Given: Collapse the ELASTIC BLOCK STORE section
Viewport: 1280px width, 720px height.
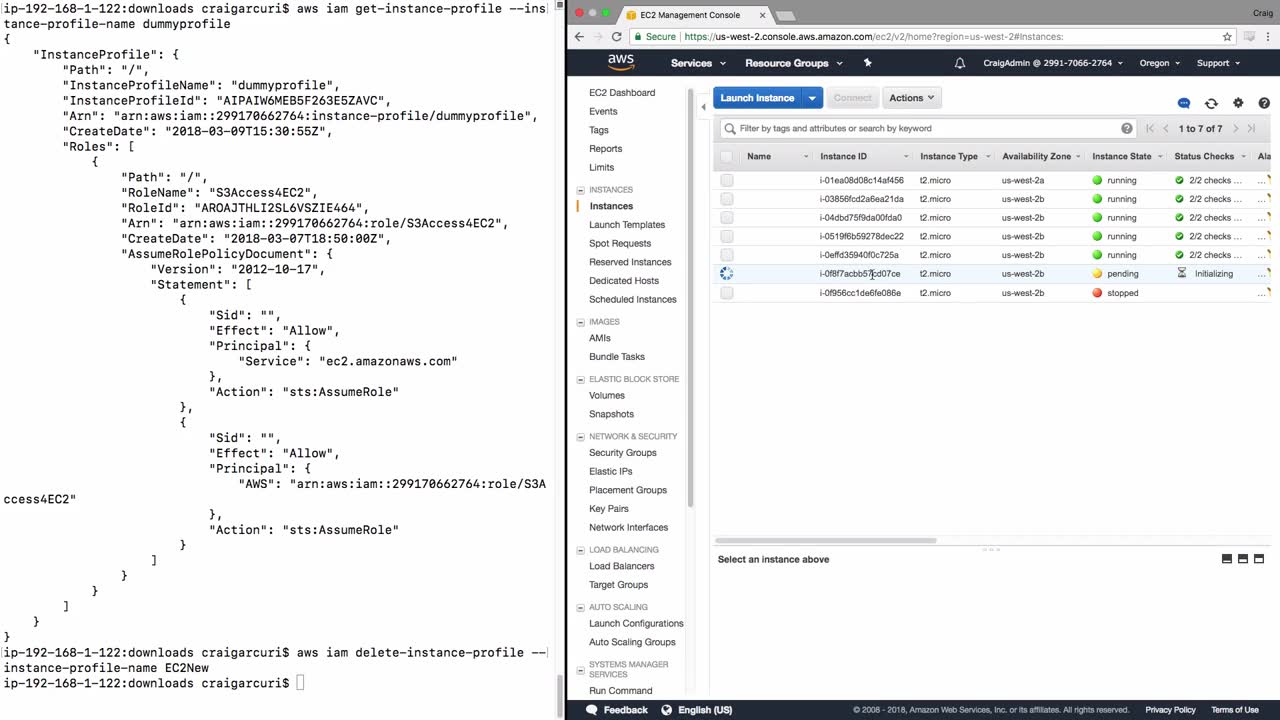Looking at the screenshot, I should coord(581,379).
